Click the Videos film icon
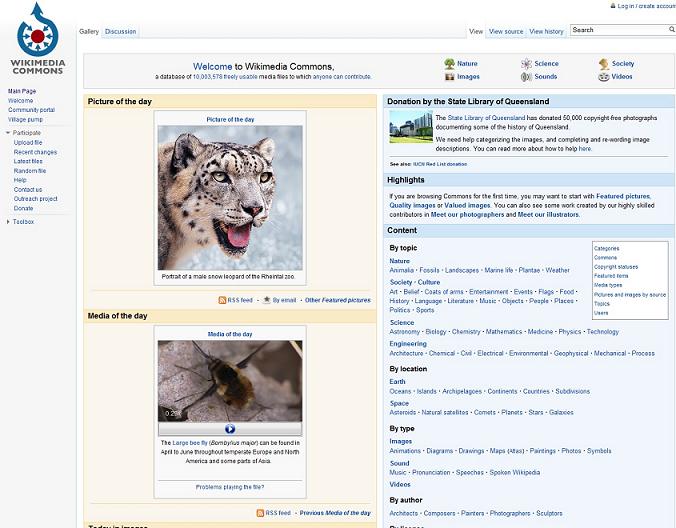Viewport: 676px width, 528px height. (604, 77)
